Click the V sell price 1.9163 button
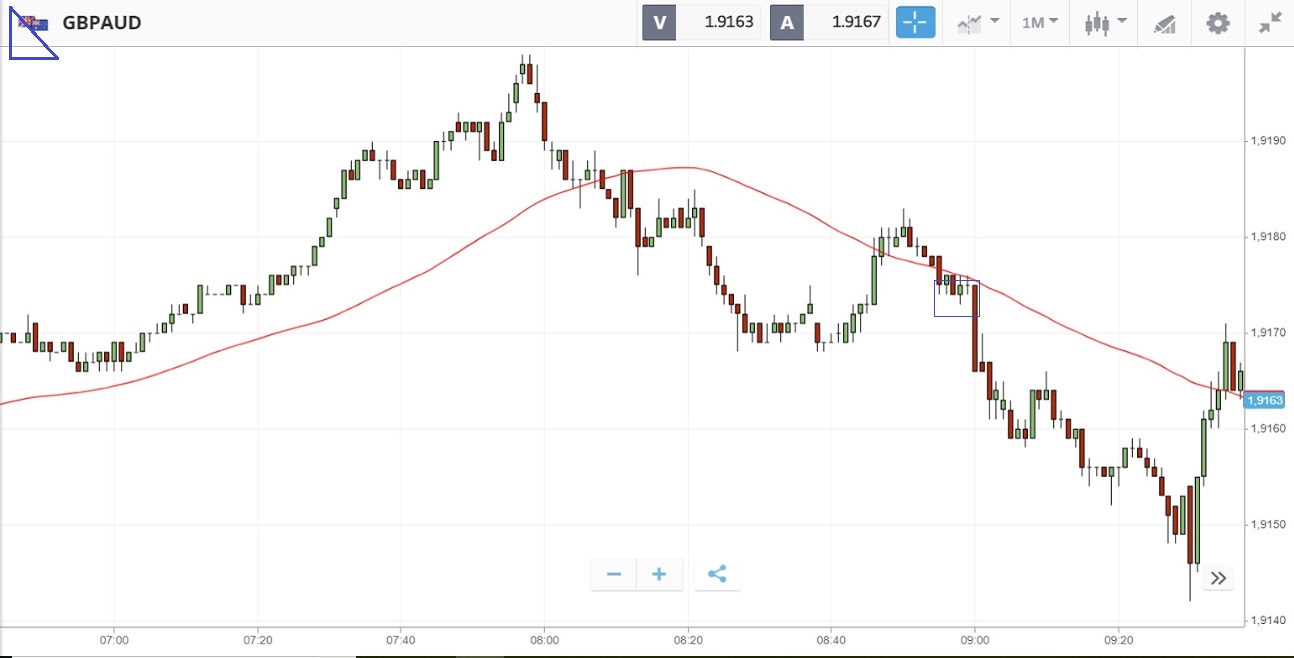The width and height of the screenshot is (1294, 658). click(x=701, y=22)
